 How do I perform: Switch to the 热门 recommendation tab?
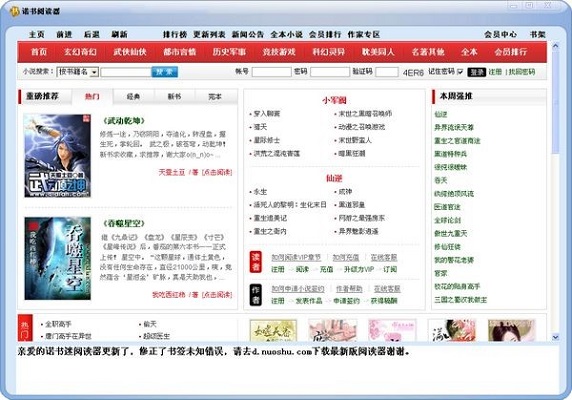(92, 97)
